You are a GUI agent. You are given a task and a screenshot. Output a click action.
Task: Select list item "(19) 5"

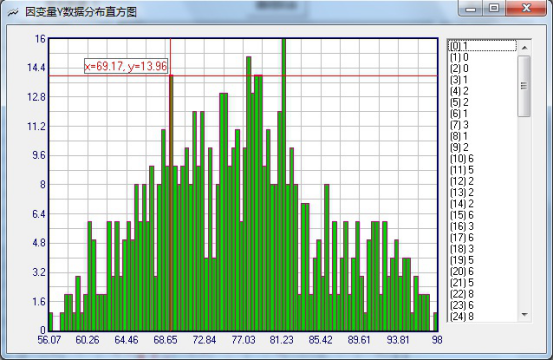[x=482, y=260]
